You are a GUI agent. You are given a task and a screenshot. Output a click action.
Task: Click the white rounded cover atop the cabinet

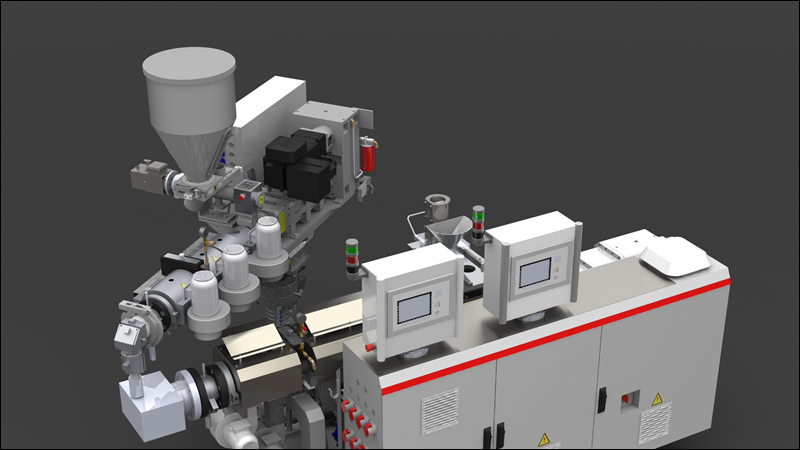point(675,256)
